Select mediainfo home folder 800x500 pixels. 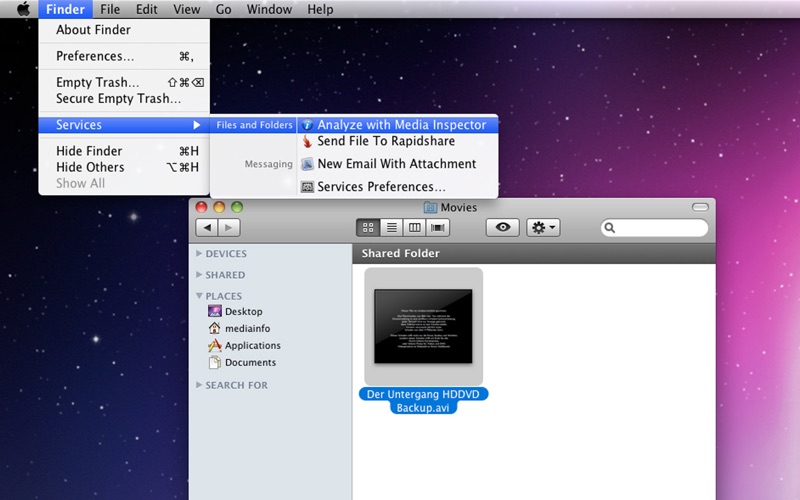[x=247, y=329]
